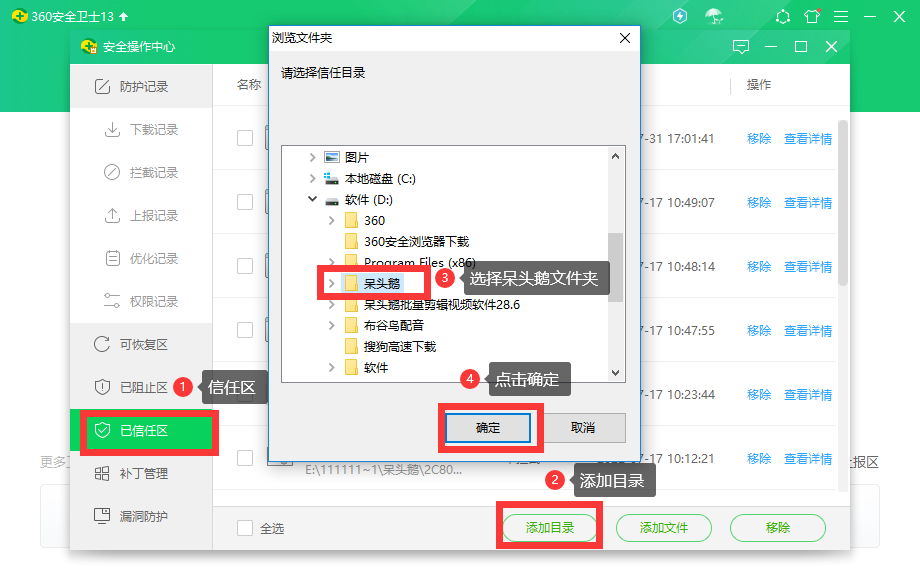Open the skin shirt icon in 360 title bar
This screenshot has height=580, width=920.
(x=812, y=16)
